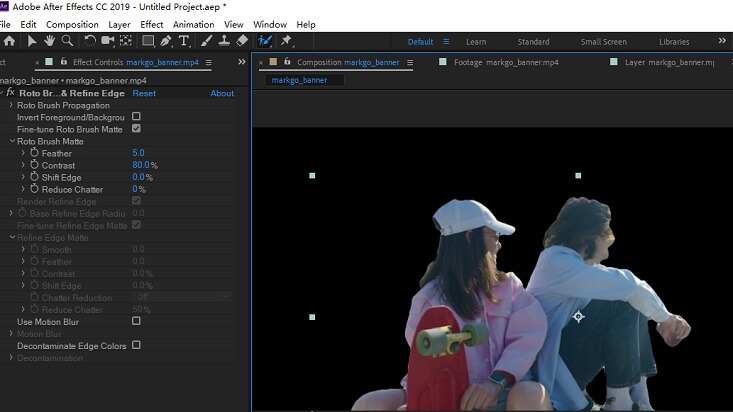733x412 pixels.
Task: Toggle Use Motion Blur checkbox
Action: coord(136,321)
